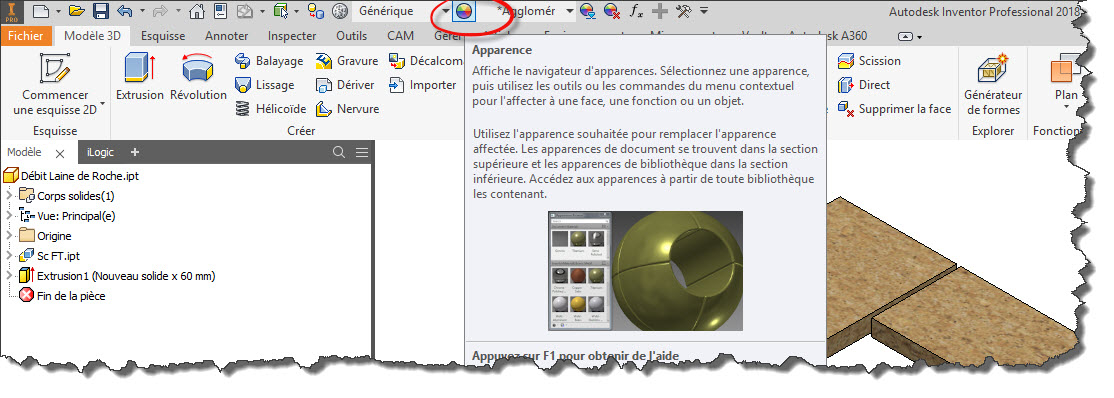This screenshot has width=1114, height=398.
Task: Select the Lissage loft tool
Action: (264, 85)
